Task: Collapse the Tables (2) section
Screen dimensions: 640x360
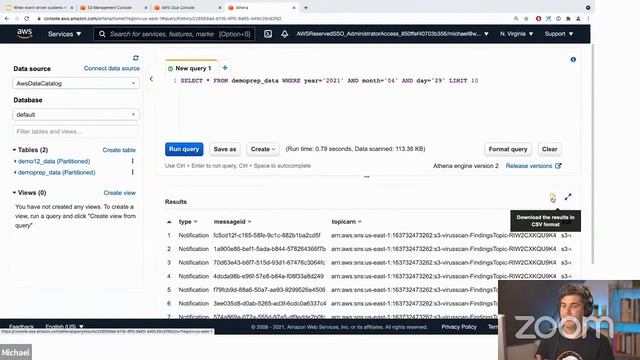Action: pyautogui.click(x=14, y=150)
